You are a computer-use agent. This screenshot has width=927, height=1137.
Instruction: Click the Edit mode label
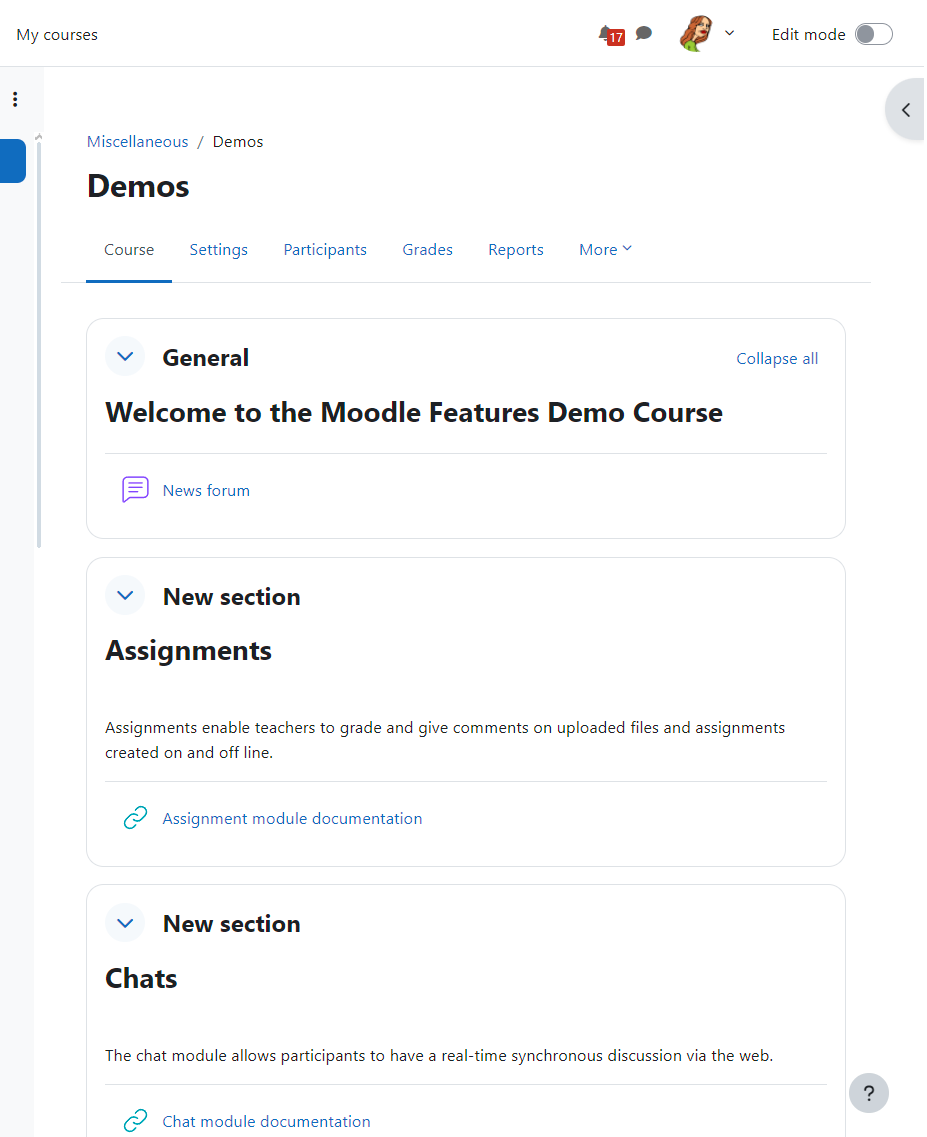pos(809,34)
